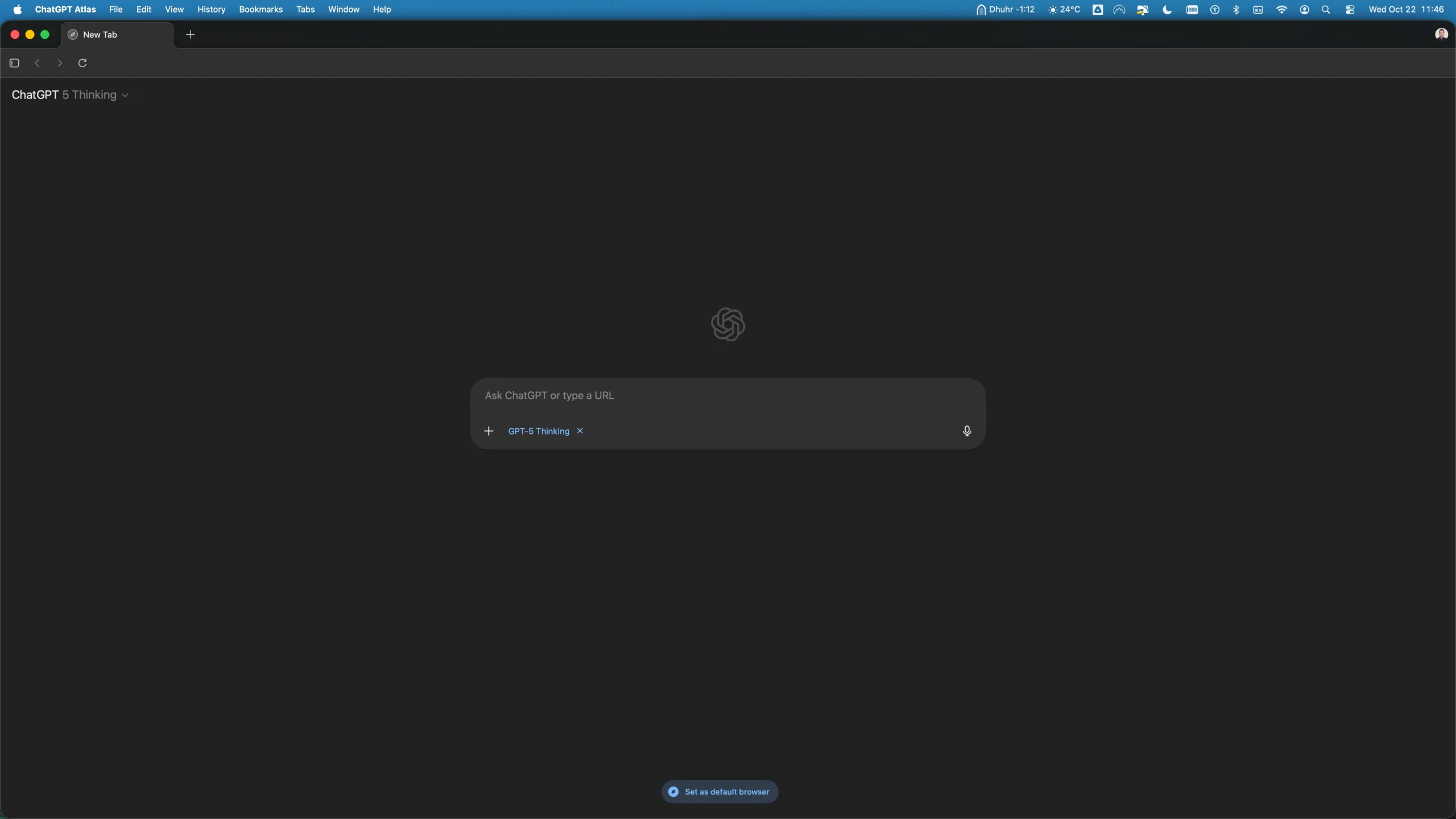The image size is (1456, 819).
Task: Click Set as default browser button
Action: [719, 792]
